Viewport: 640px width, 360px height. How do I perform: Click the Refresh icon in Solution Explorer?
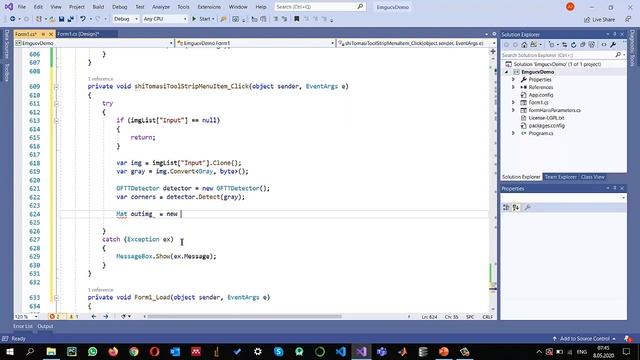coord(573,44)
